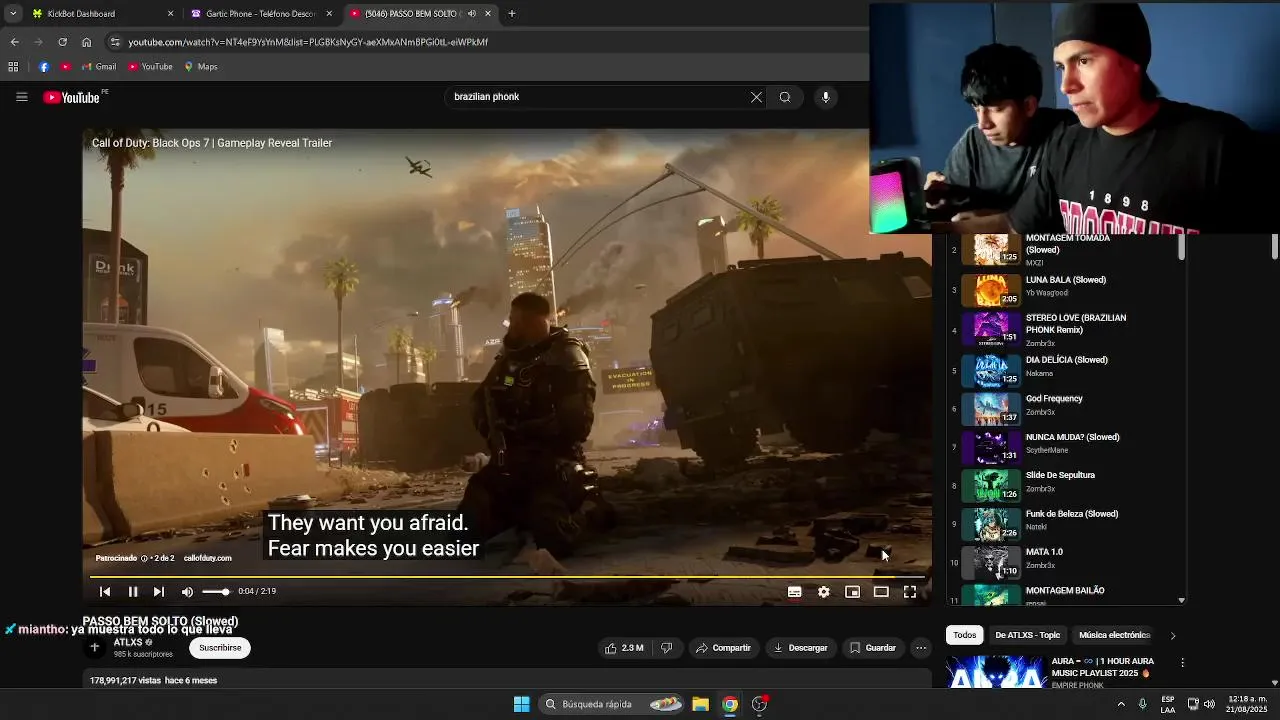1280x720 pixels.
Task: Play Funk de Beleza (Slowed)
Action: click(1065, 523)
